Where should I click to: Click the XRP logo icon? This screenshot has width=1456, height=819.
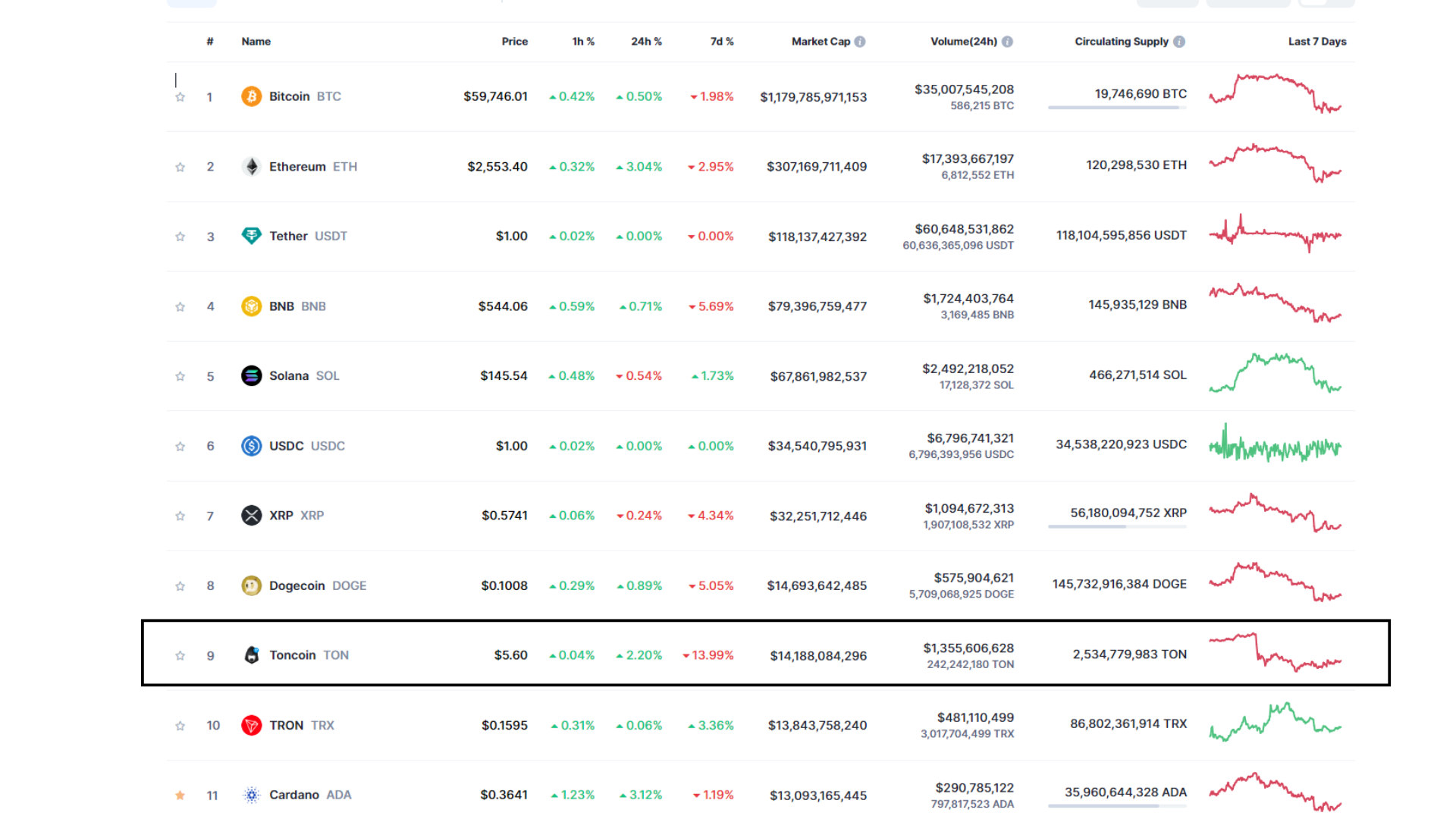(x=251, y=516)
